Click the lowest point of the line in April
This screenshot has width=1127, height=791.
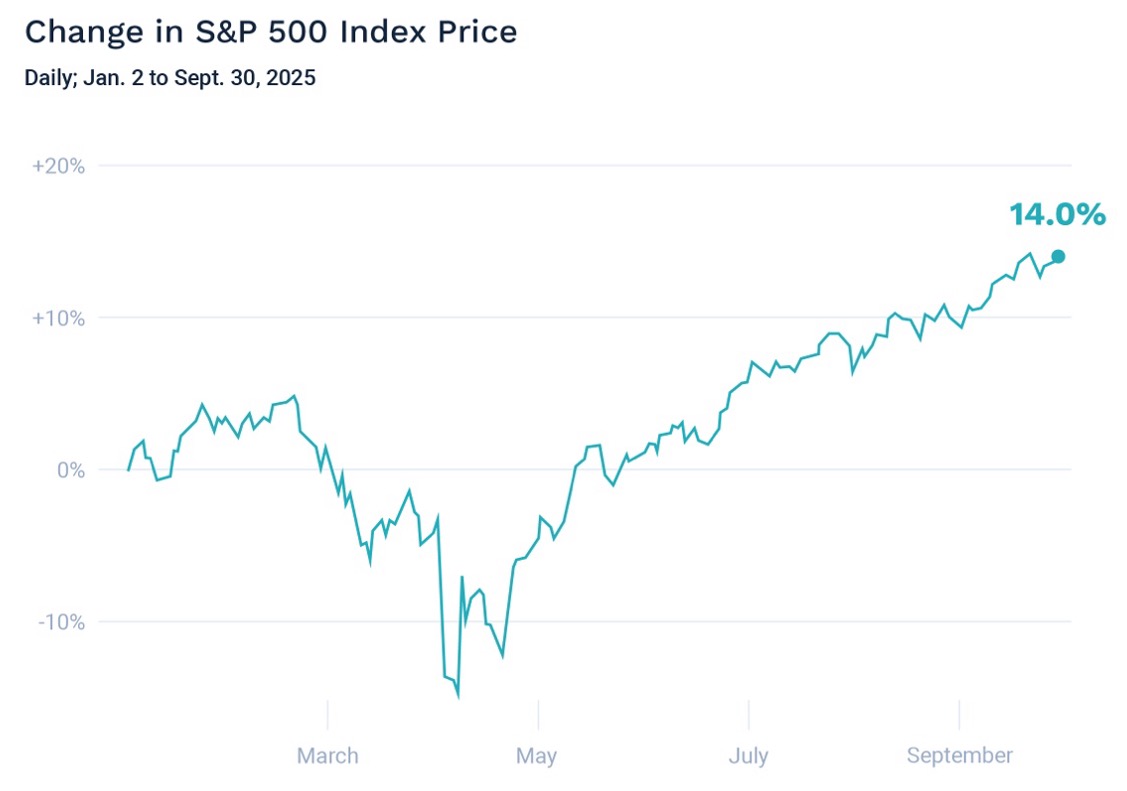tap(458, 695)
